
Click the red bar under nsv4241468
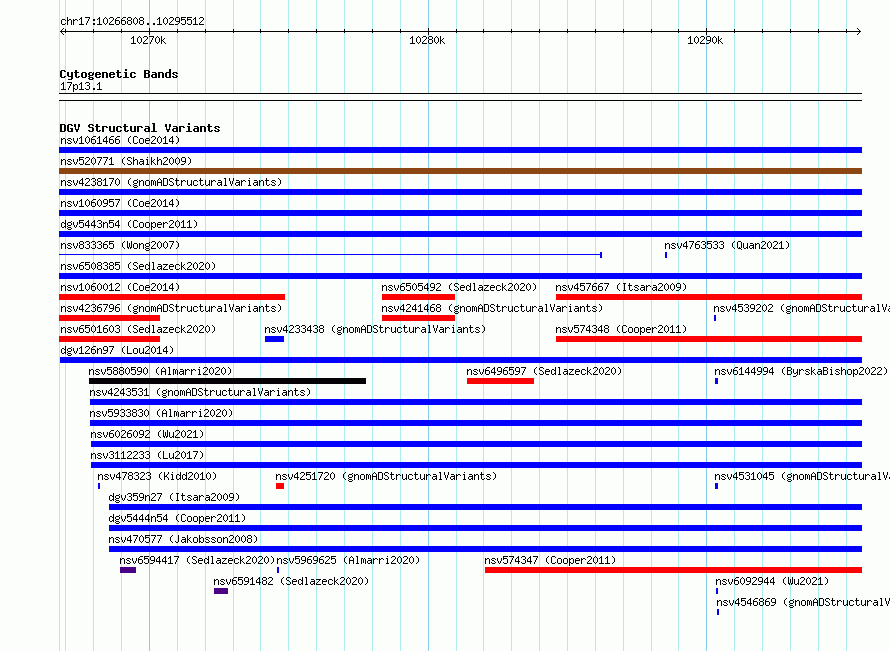tap(418, 318)
